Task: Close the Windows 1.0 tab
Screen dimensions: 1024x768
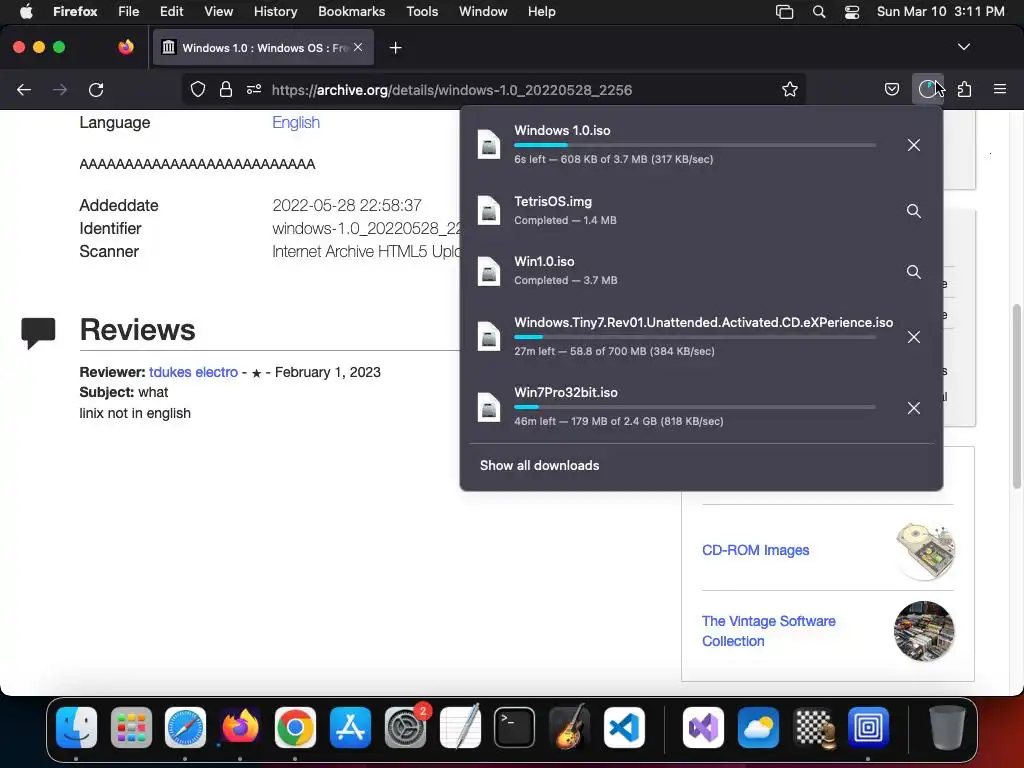Action: 358,47
